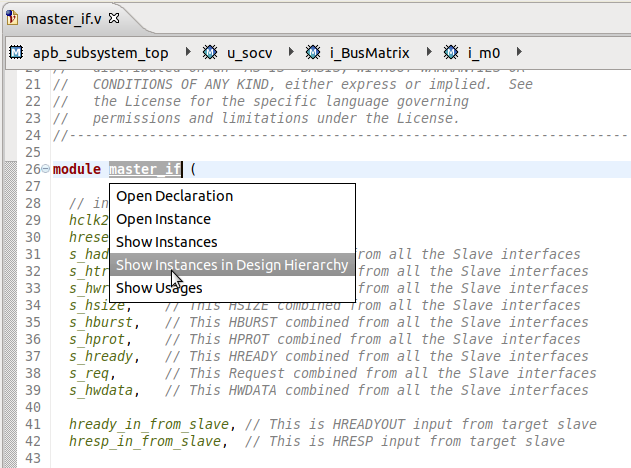Click line number 43 in gutter
Screen dimensions: 631x468
point(33,458)
